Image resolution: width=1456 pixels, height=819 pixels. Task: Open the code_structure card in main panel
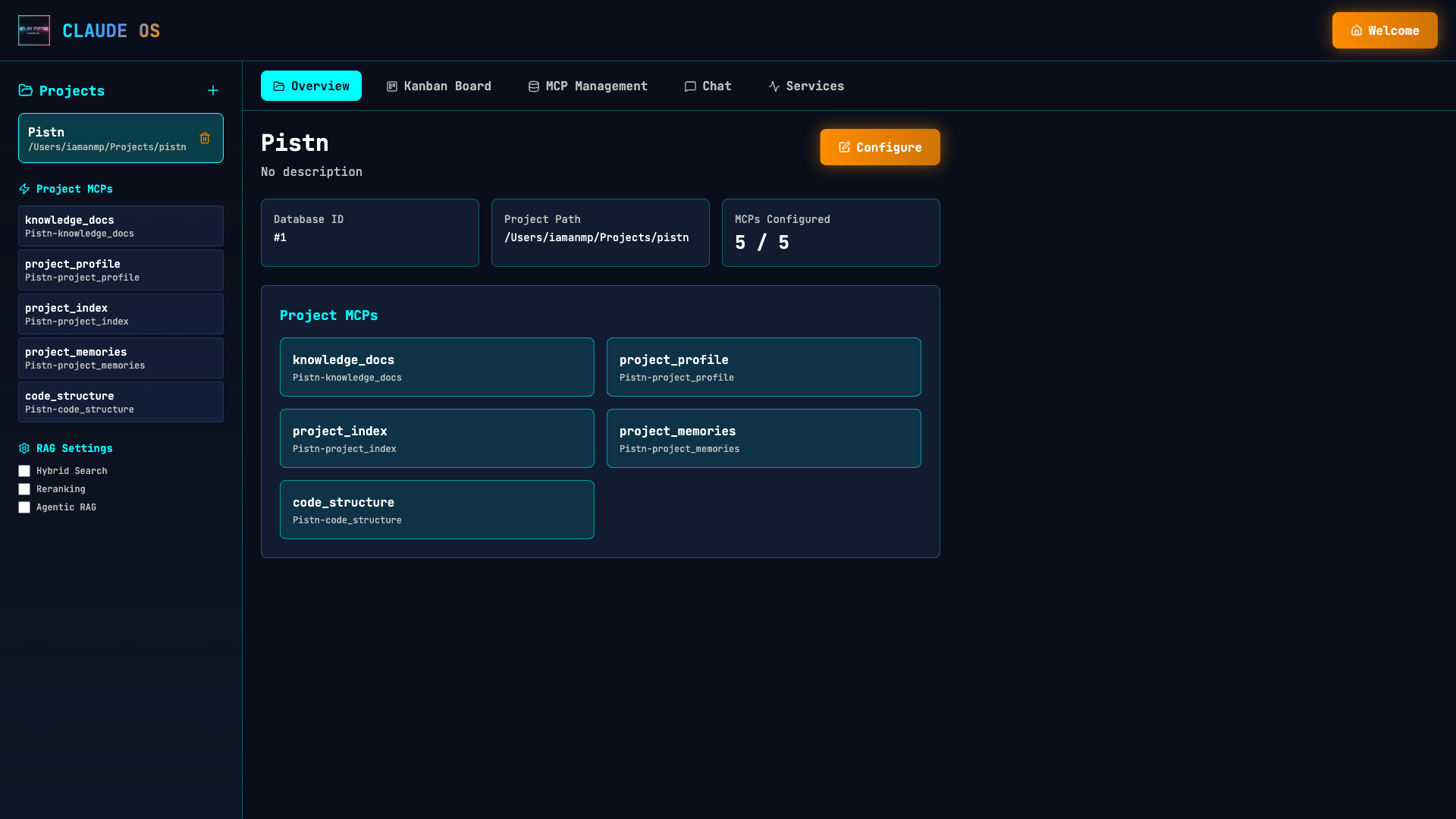437,510
